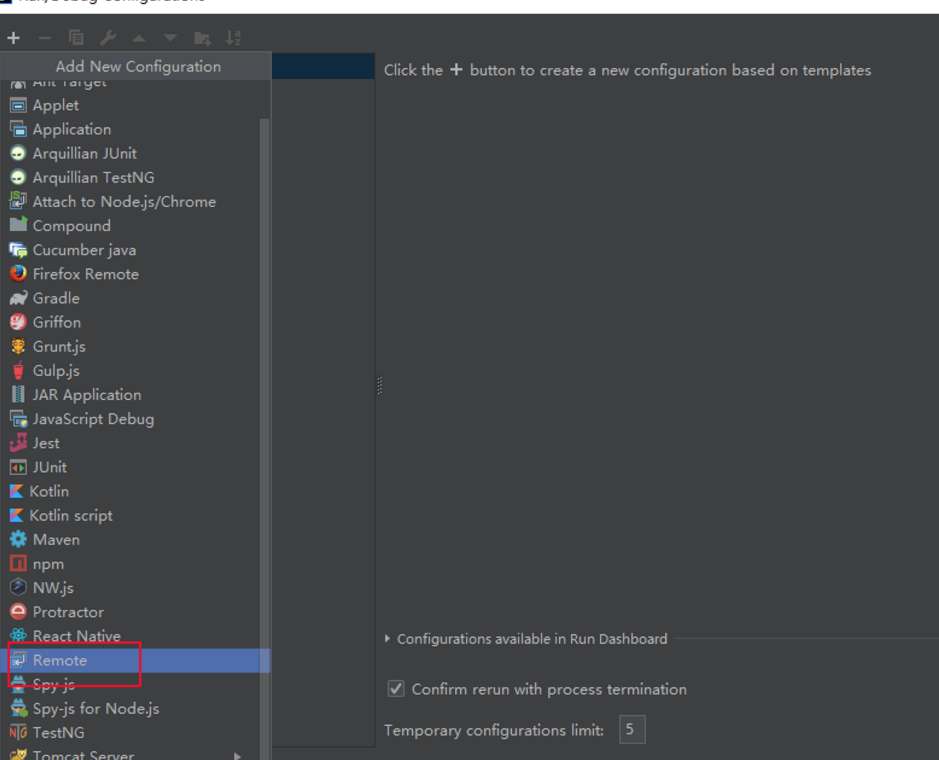Click the Add New Configuration popup header
The height and width of the screenshot is (760, 939).
coord(135,66)
